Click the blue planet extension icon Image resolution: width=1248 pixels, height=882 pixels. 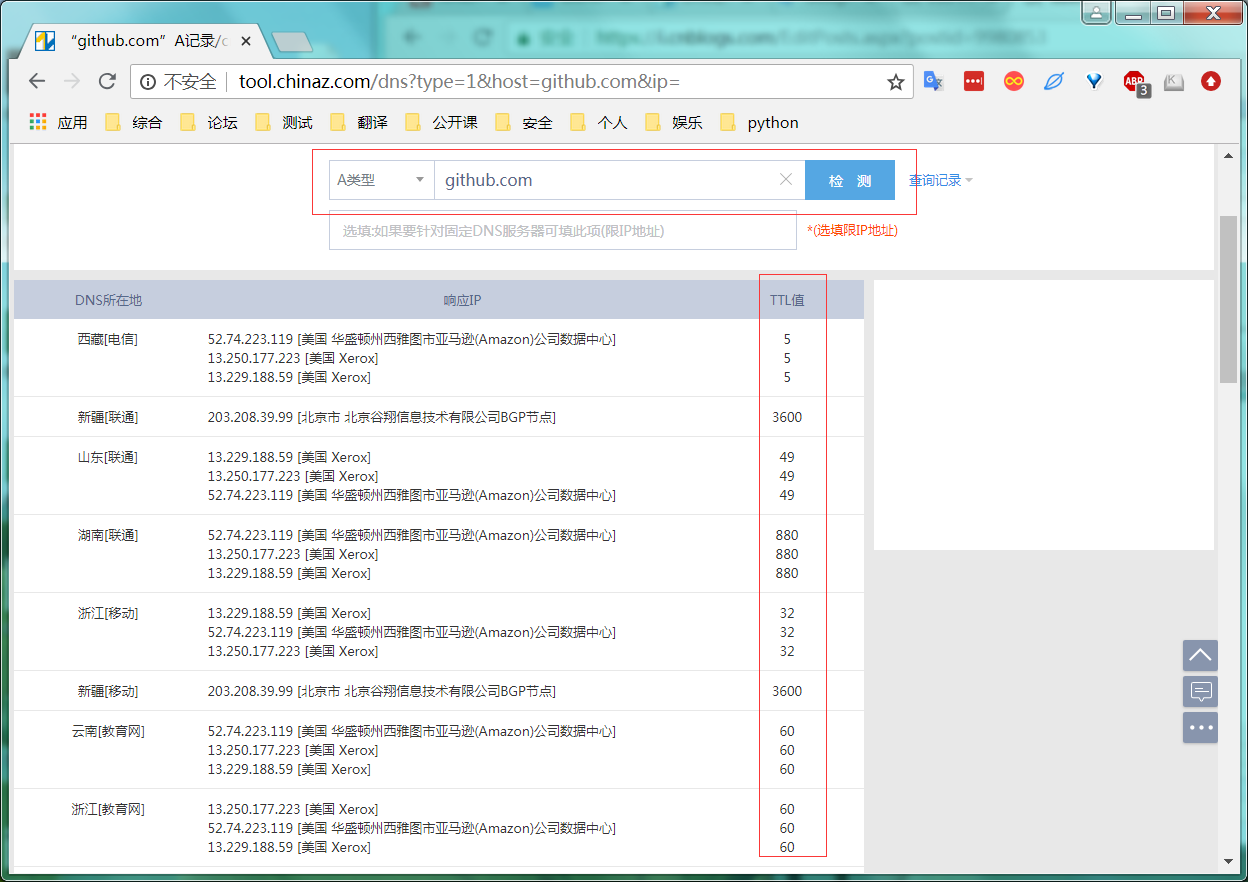point(1054,82)
